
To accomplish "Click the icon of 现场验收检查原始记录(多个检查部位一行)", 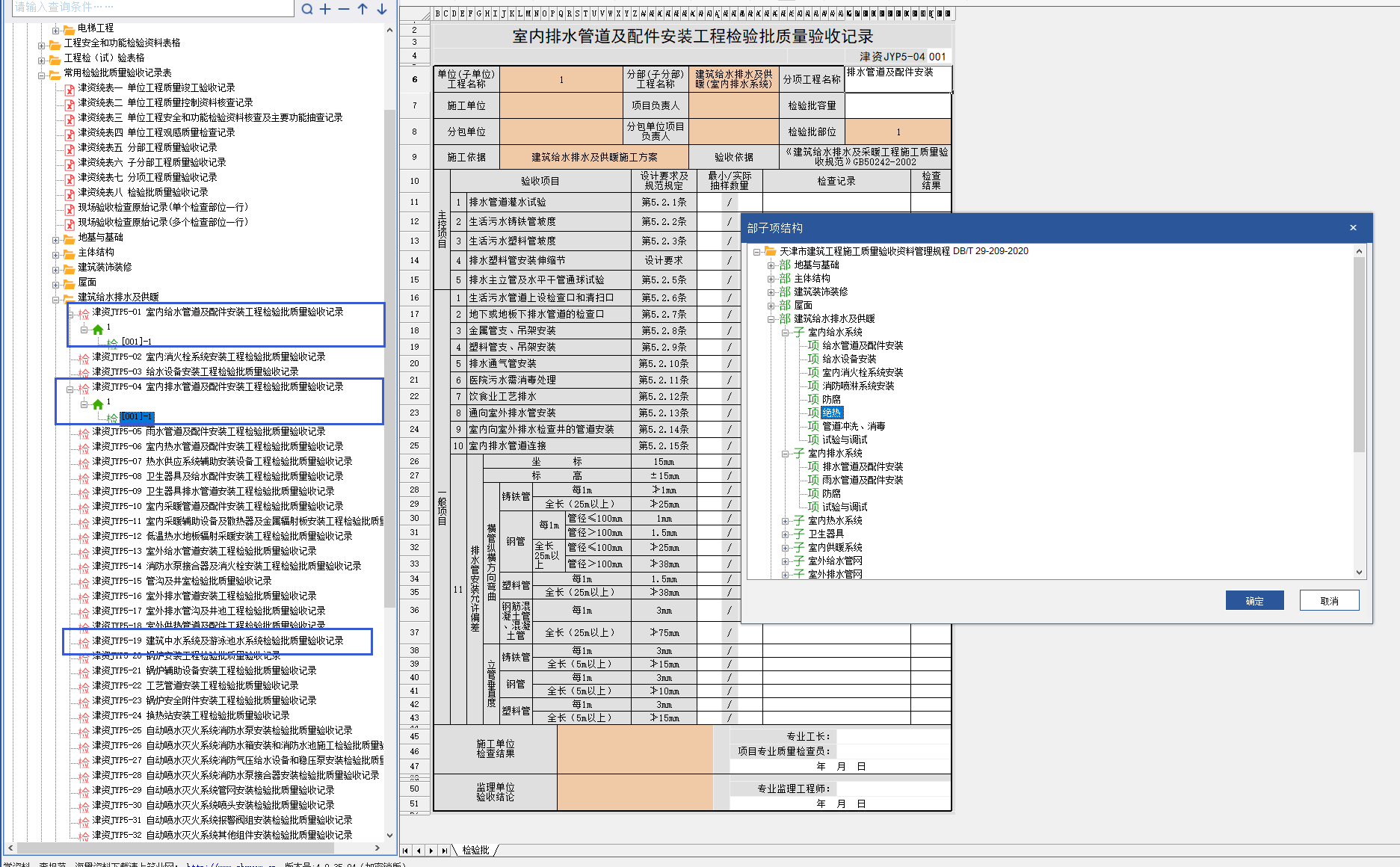I will pos(70,223).
